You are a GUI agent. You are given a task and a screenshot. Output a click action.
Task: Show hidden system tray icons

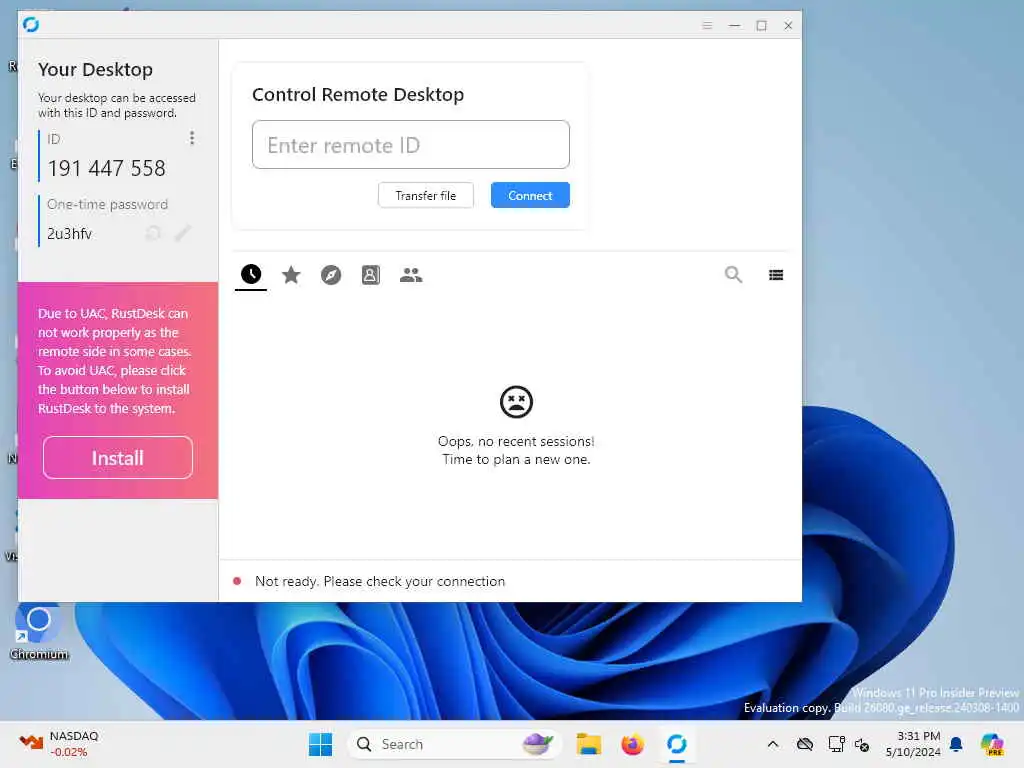point(773,744)
